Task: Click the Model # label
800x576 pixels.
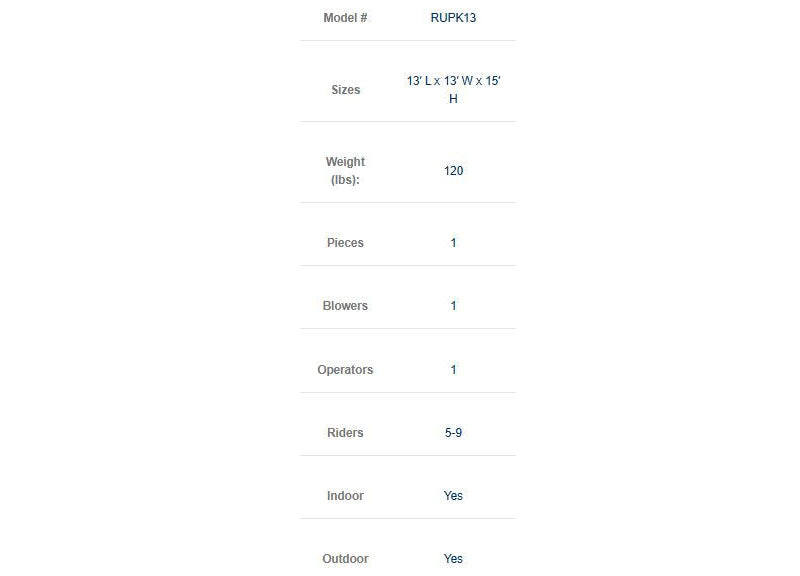Action: pyautogui.click(x=345, y=18)
